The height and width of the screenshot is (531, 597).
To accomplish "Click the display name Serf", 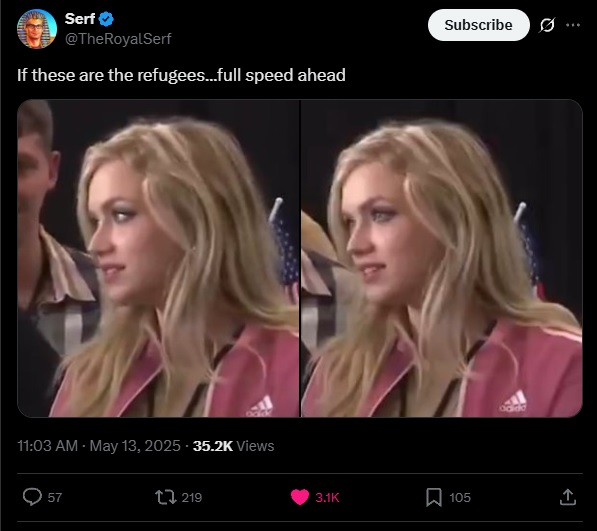I will click(80, 19).
